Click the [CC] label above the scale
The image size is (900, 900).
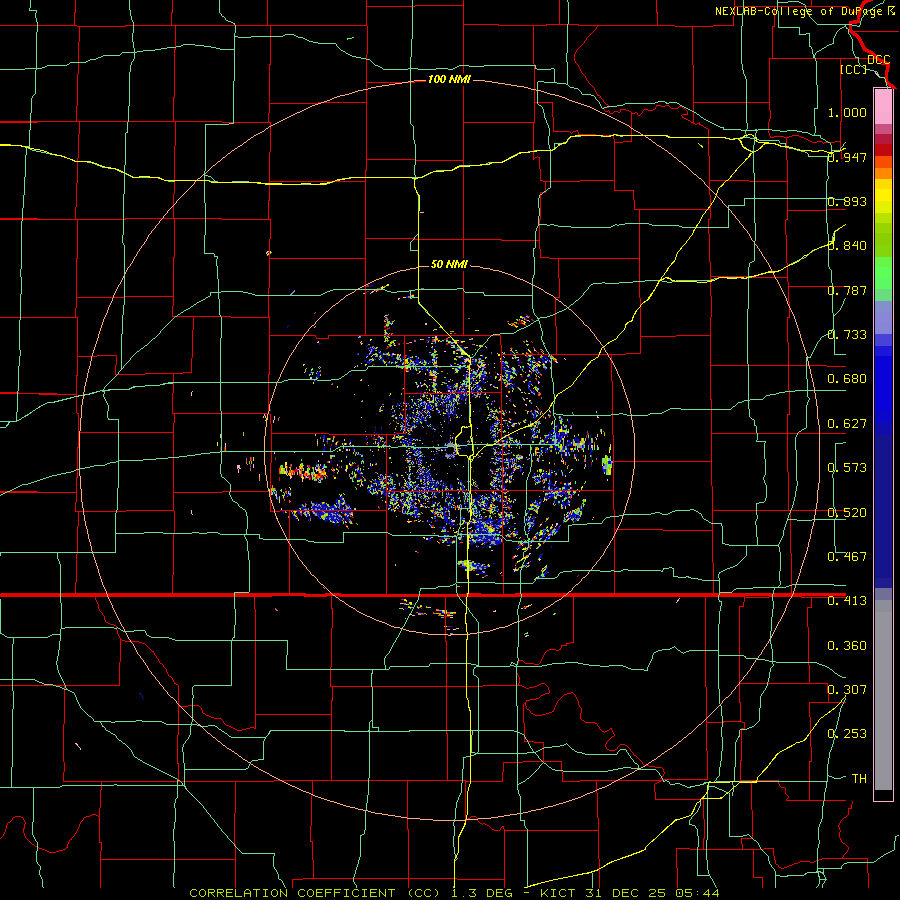pyautogui.click(x=854, y=70)
